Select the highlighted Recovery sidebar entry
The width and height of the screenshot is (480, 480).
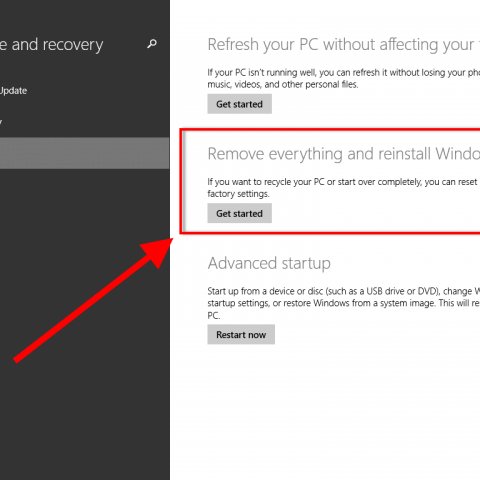85,153
